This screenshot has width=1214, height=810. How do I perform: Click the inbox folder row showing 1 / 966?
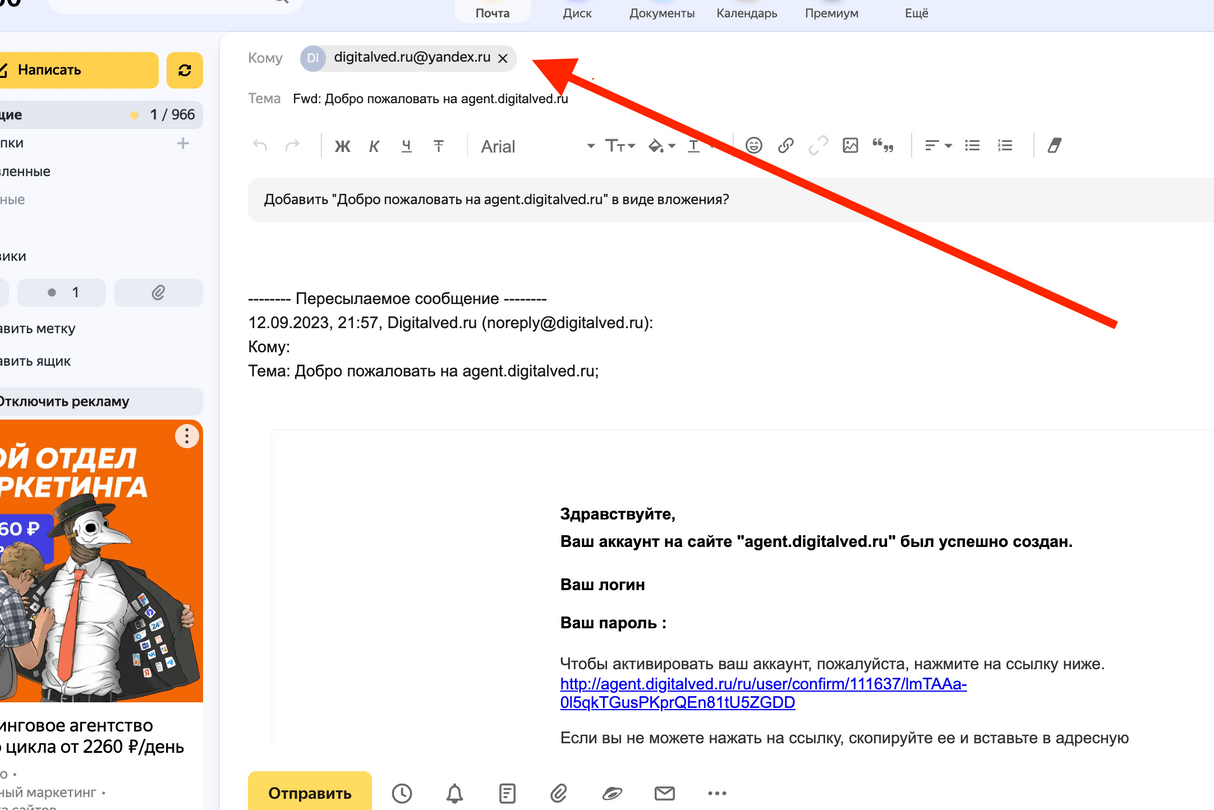(100, 115)
